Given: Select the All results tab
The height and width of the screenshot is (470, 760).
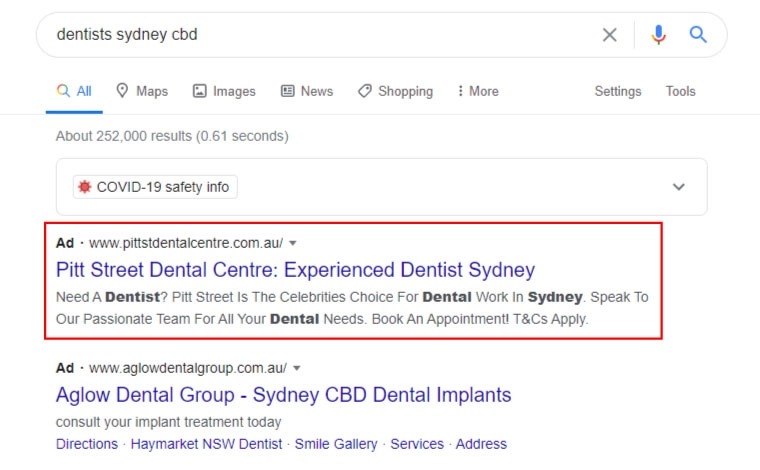Looking at the screenshot, I should [74, 91].
